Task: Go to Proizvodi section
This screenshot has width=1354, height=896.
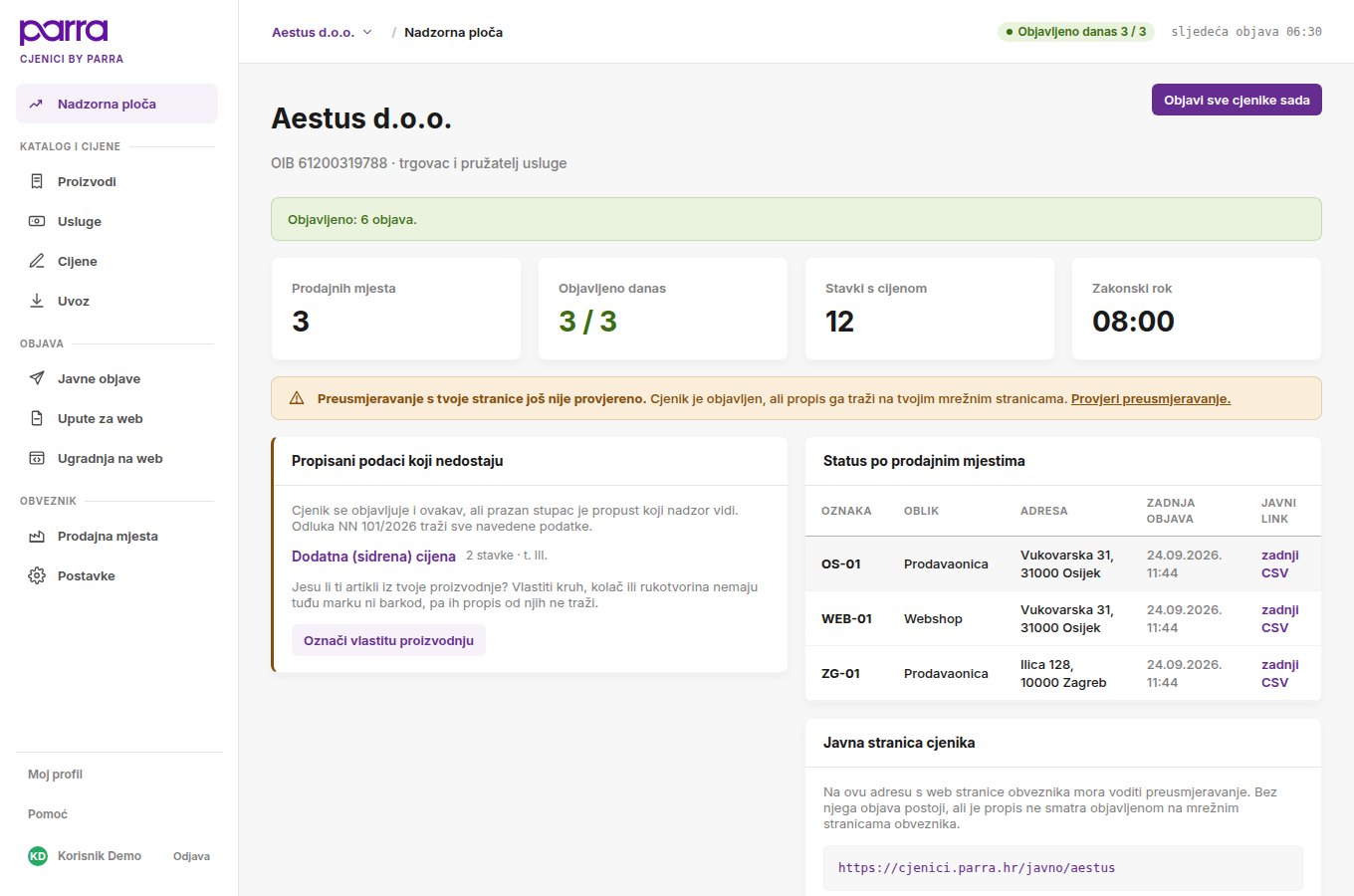Action: pos(116,181)
